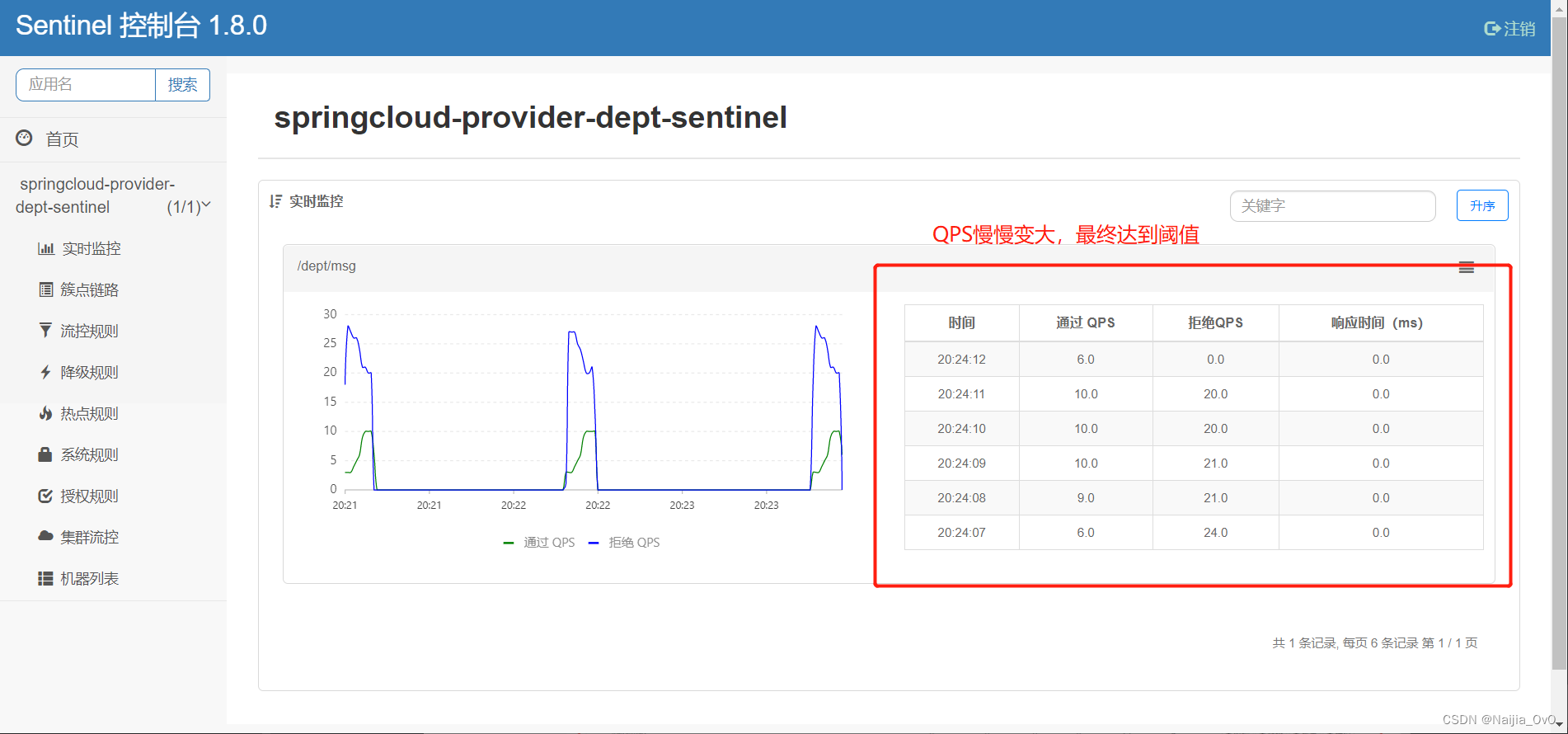
Task: Open 流控规则 menu item
Action: coord(90,331)
